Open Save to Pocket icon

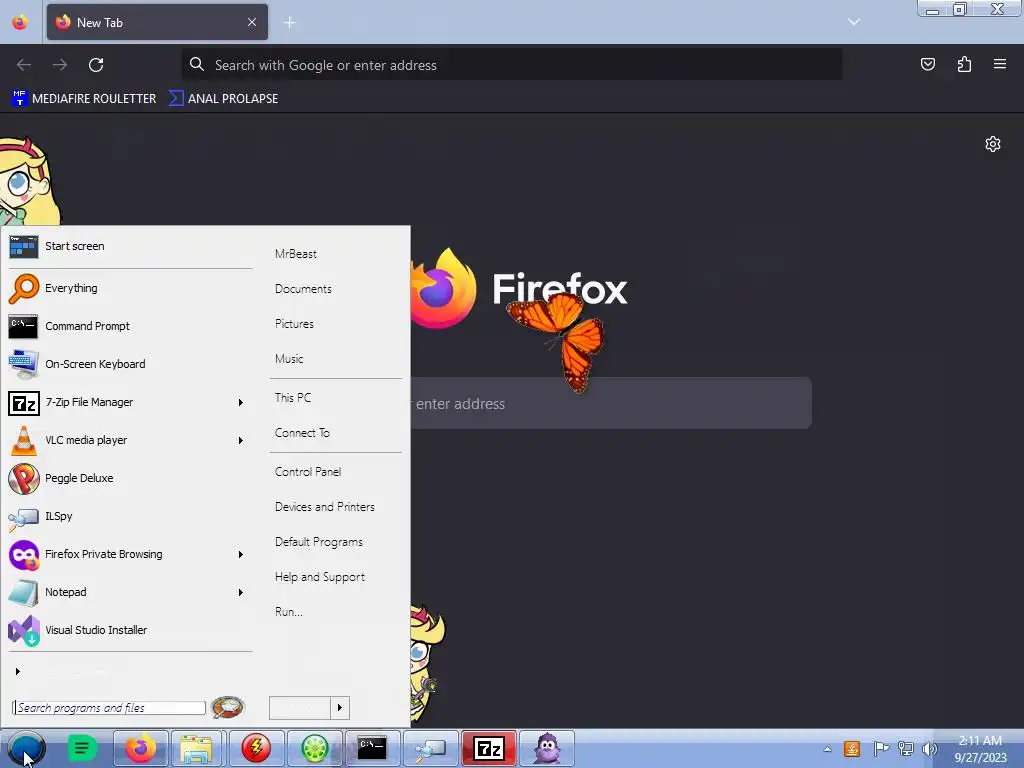tap(928, 64)
